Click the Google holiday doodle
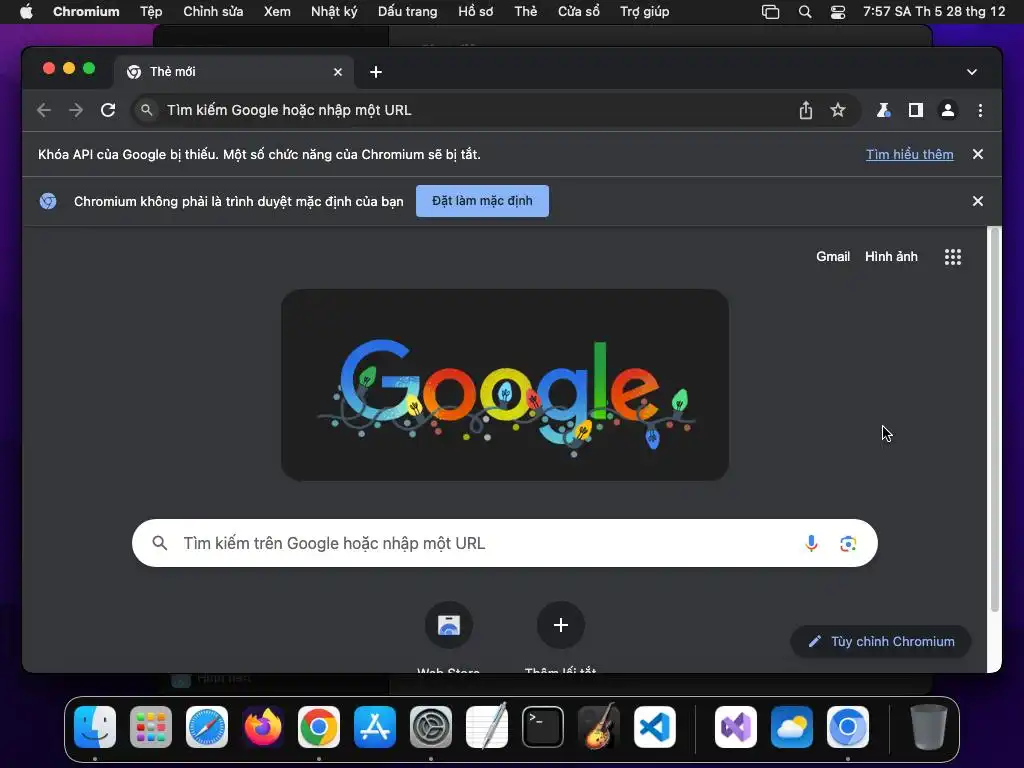This screenshot has height=768, width=1024. pyautogui.click(x=505, y=385)
